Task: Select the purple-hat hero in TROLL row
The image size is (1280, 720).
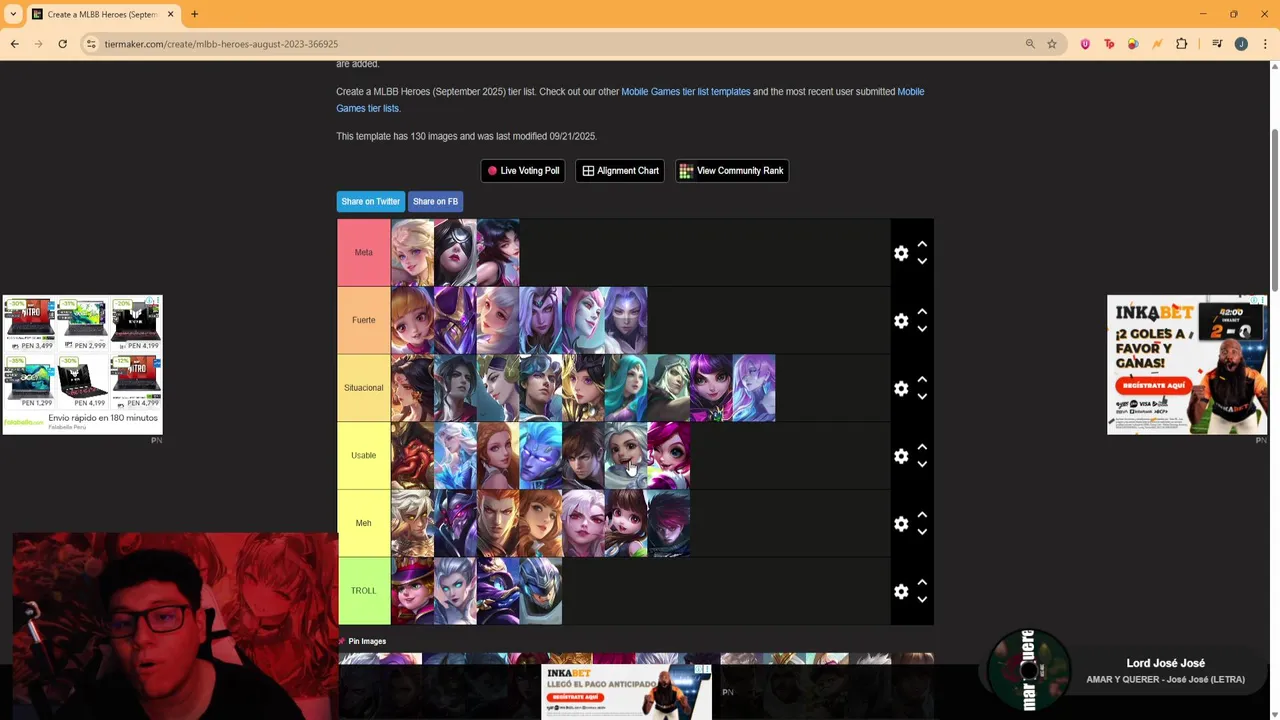Action: [x=412, y=591]
